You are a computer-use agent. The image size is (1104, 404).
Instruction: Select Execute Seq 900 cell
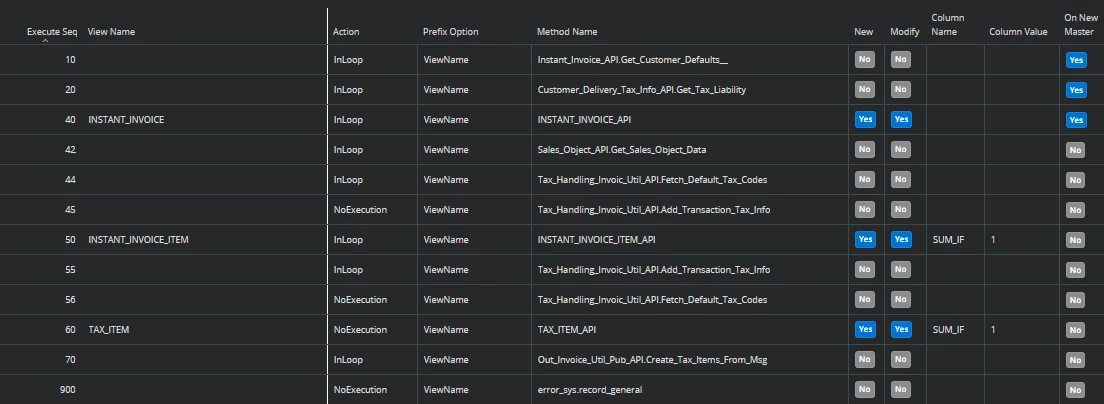click(67, 389)
